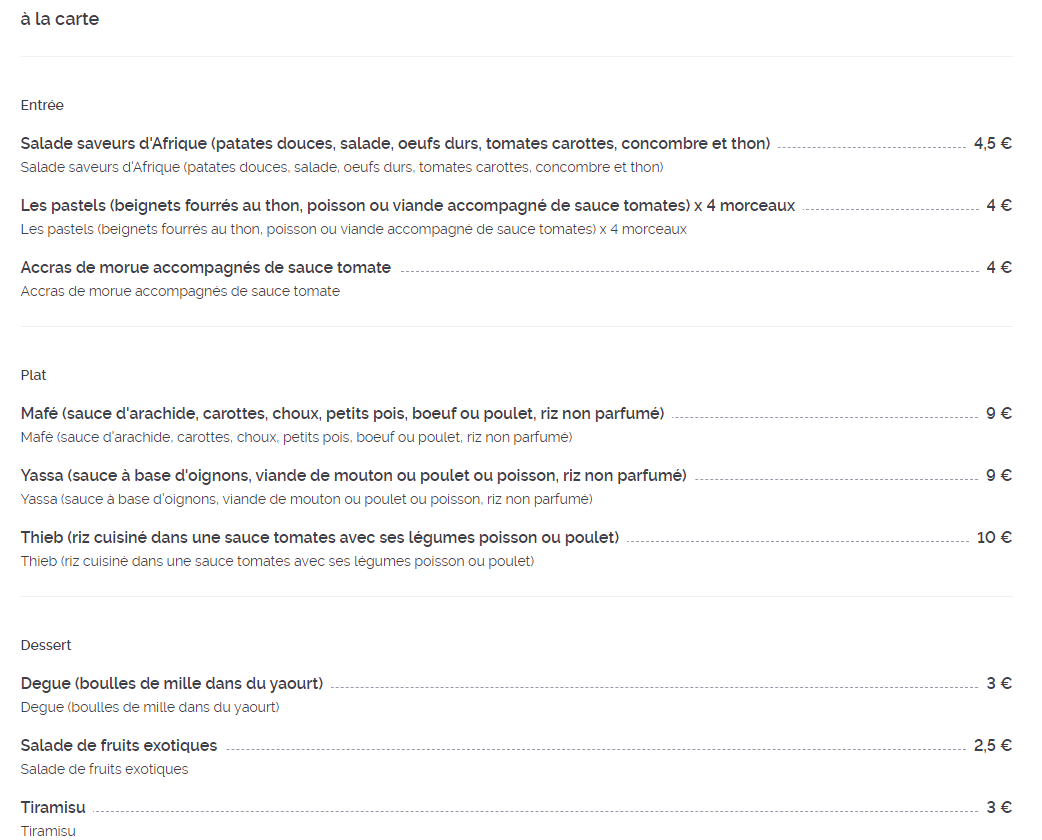Viewport: 1042px width, 840px height.
Task: Click the 'à la carte' heading
Action: click(60, 19)
